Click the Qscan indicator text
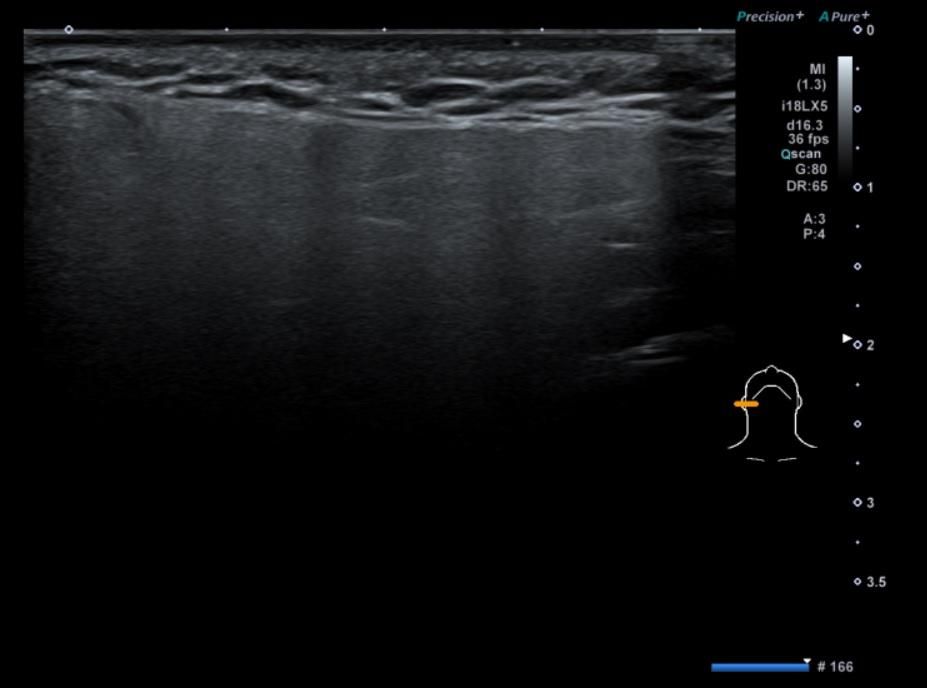927x688 pixels. click(x=804, y=154)
